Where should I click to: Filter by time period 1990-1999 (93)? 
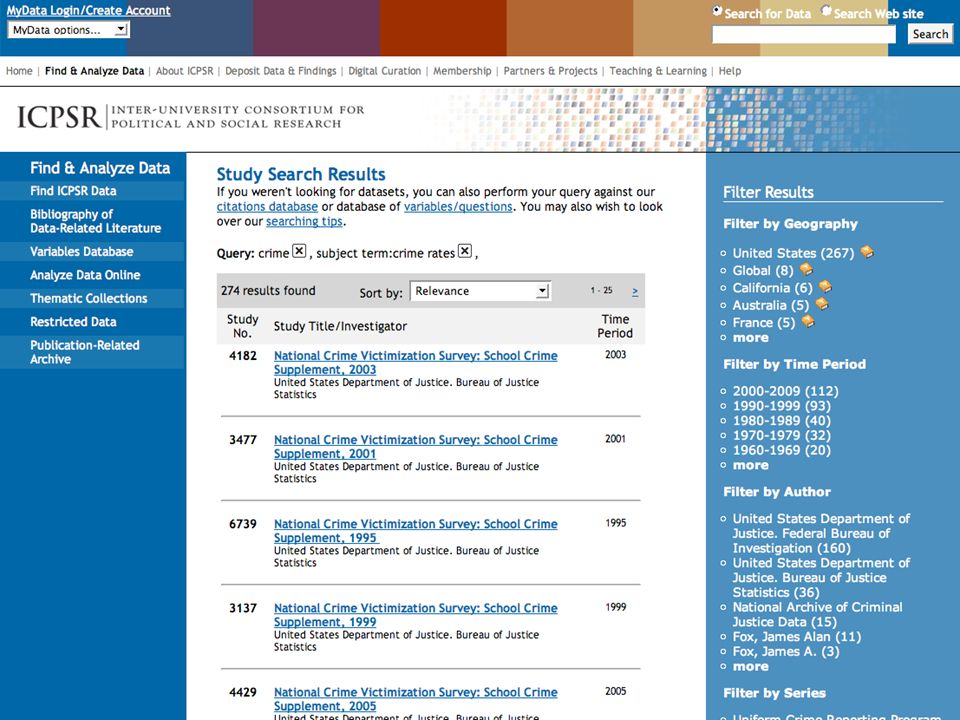[x=782, y=406]
